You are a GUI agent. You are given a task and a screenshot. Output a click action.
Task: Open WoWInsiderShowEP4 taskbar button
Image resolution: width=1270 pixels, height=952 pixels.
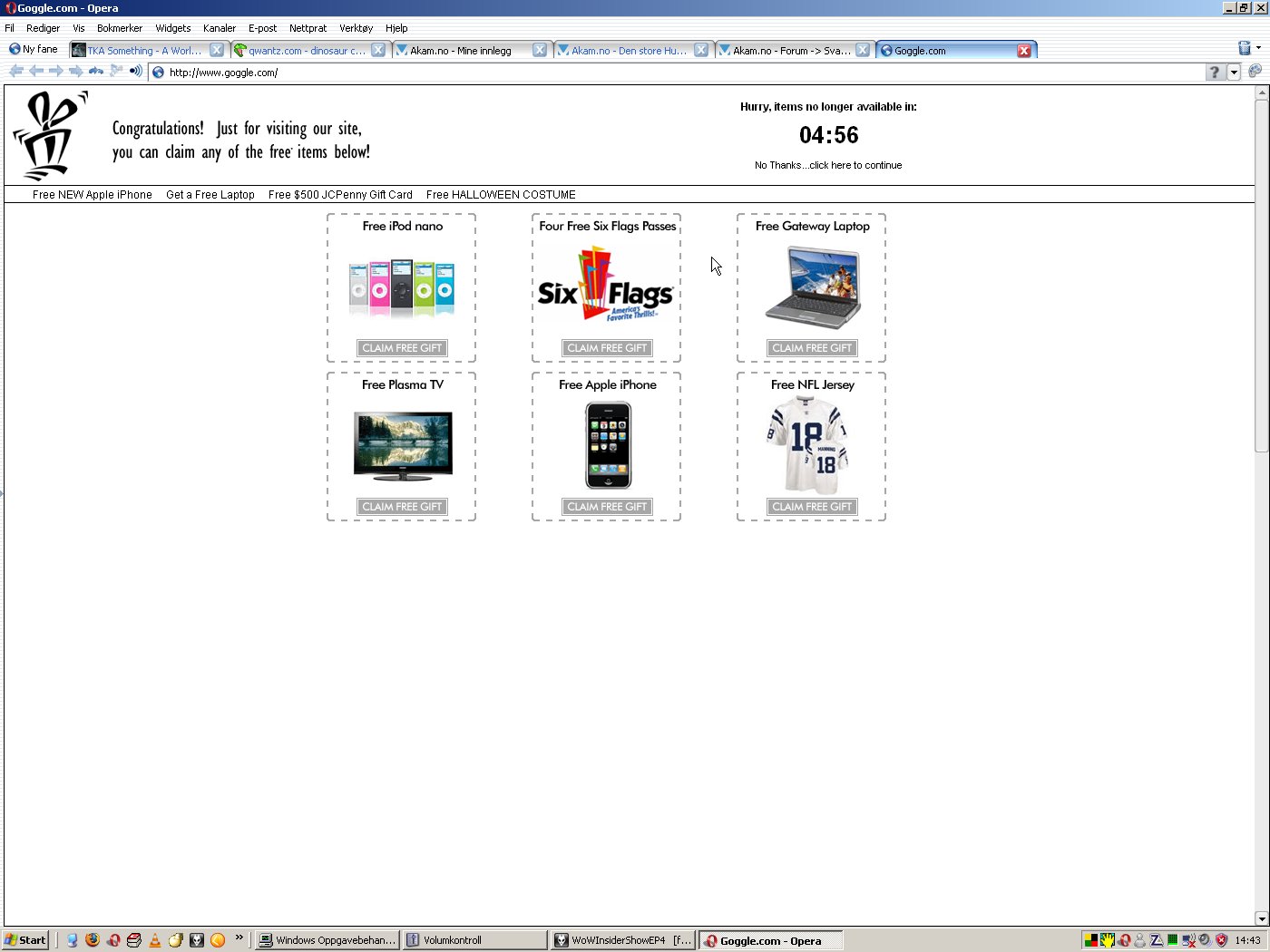(x=623, y=940)
